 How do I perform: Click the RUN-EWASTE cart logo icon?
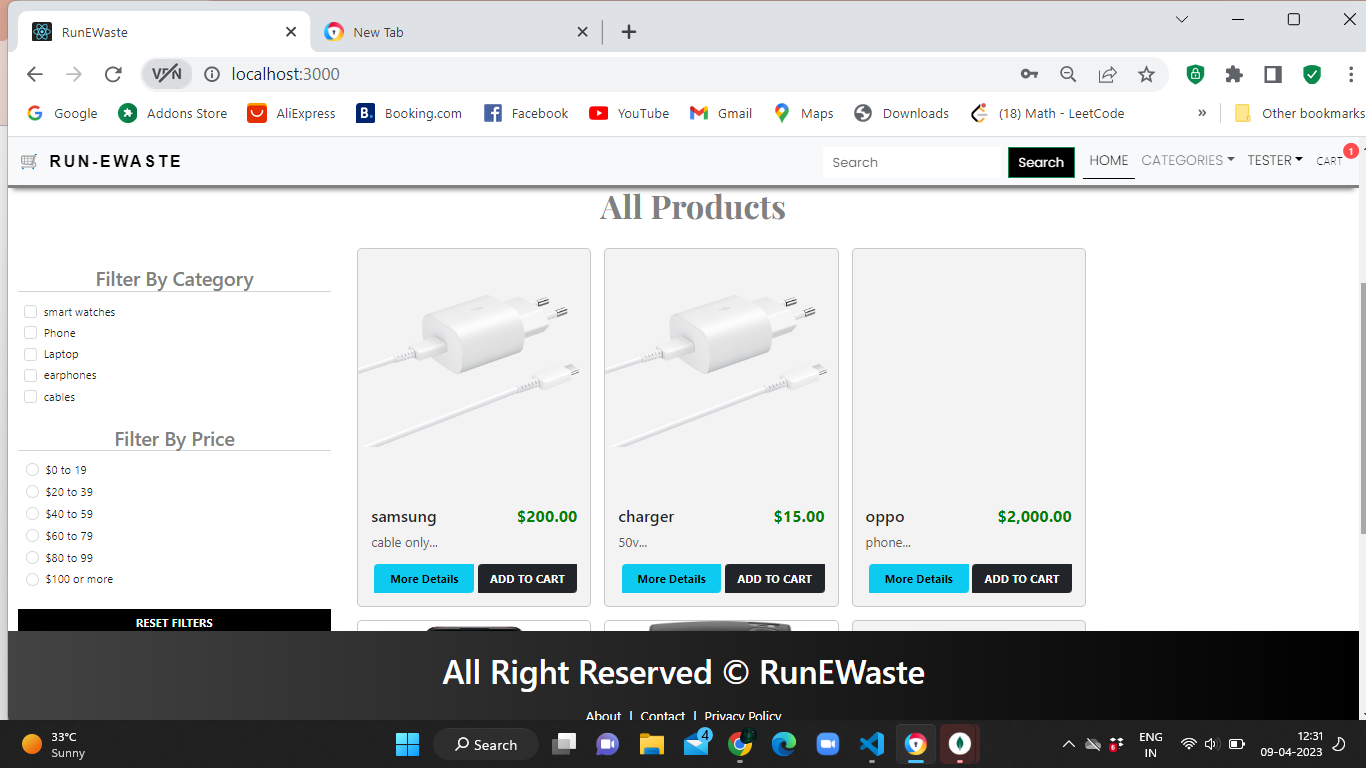[x=29, y=161]
